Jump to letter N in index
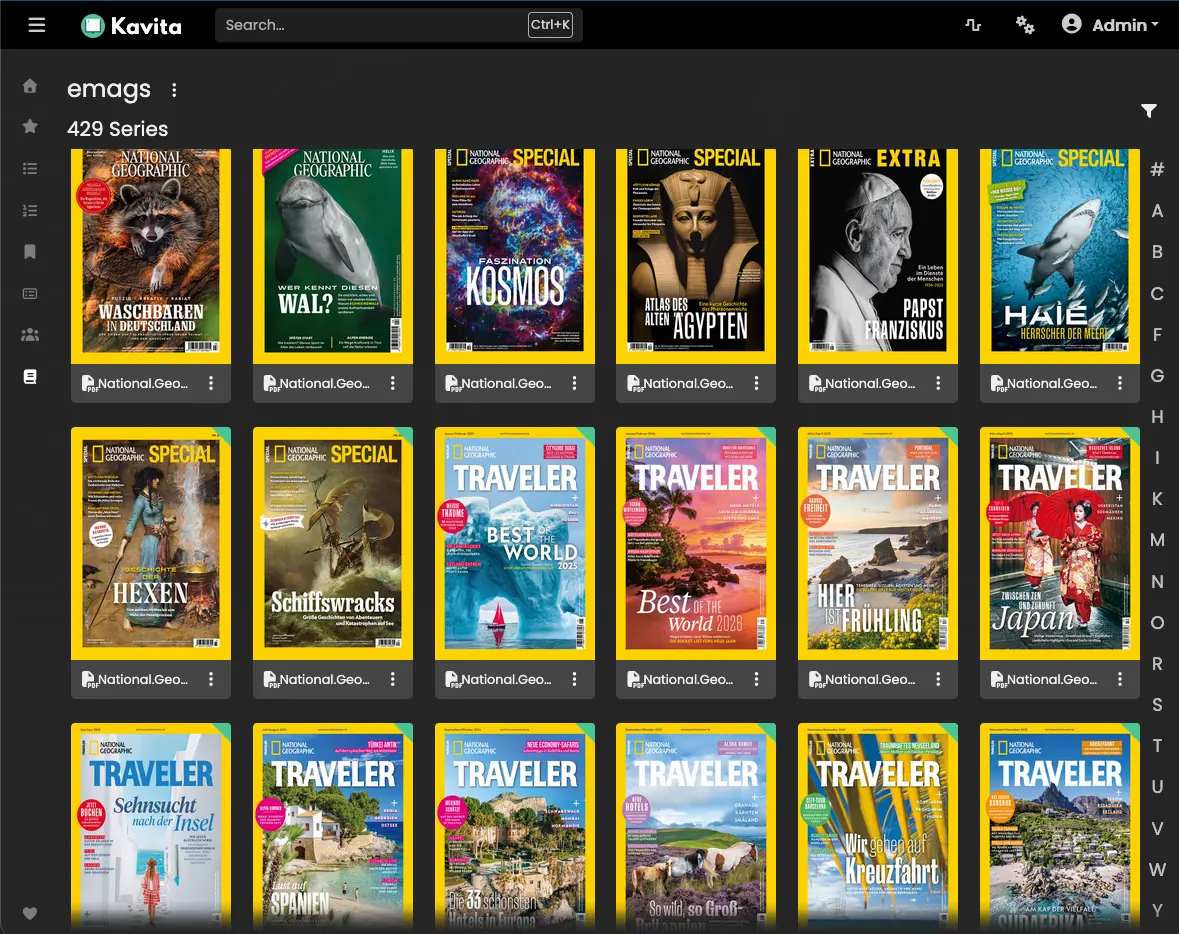The image size is (1179, 934). tap(1157, 581)
